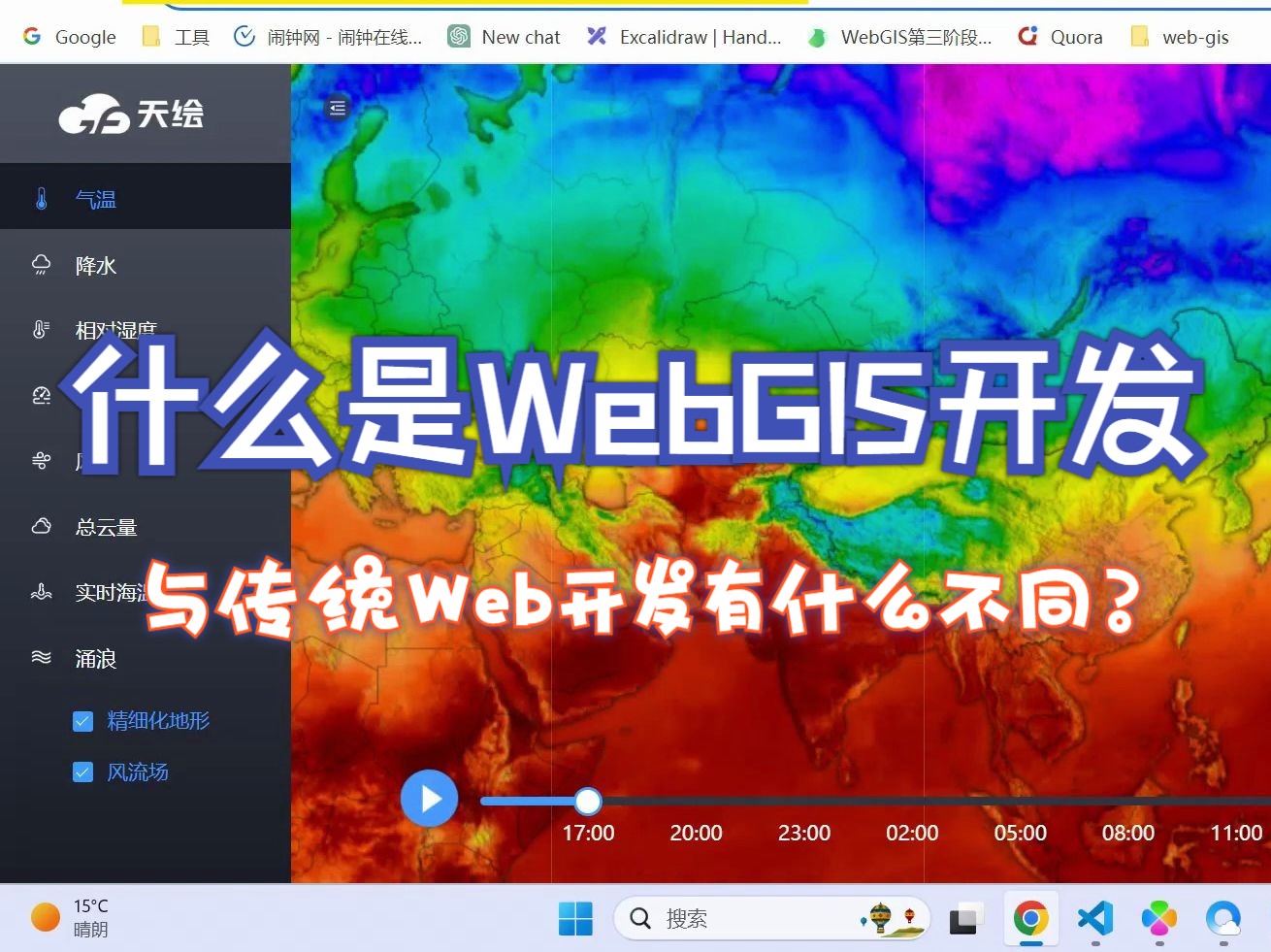Click the humidity thermometer icon in sidebar
1271x952 pixels.
42,330
